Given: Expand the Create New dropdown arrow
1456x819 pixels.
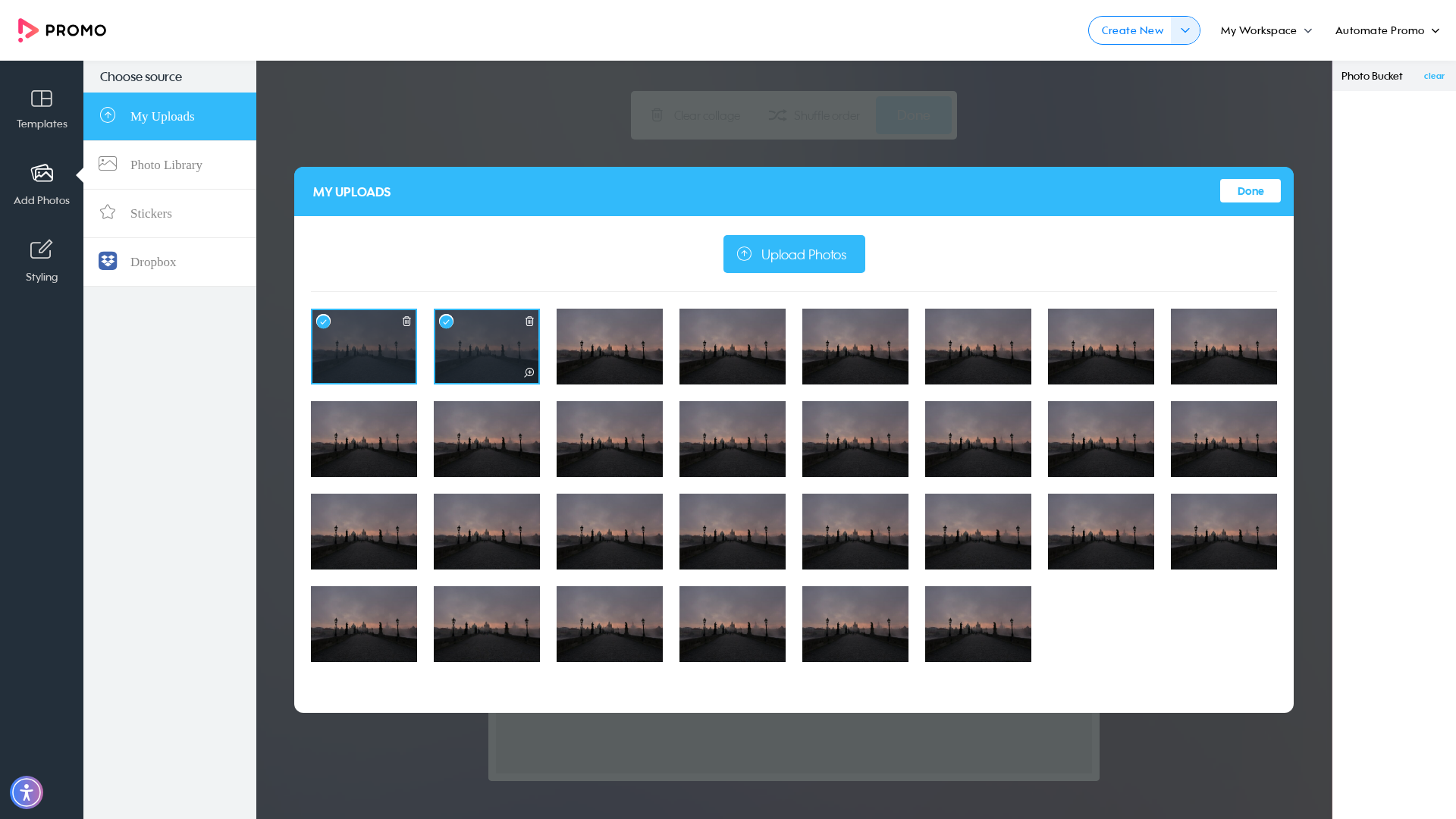Looking at the screenshot, I should point(1185,30).
